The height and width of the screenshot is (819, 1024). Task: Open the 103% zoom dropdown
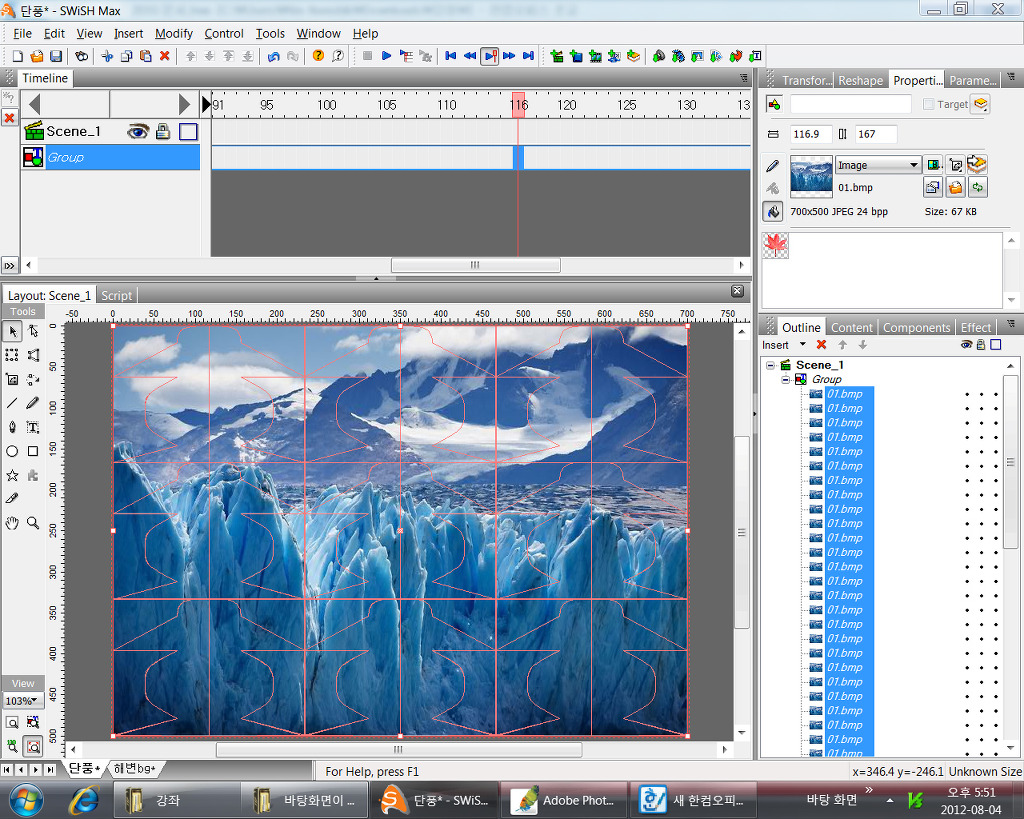click(x=24, y=701)
